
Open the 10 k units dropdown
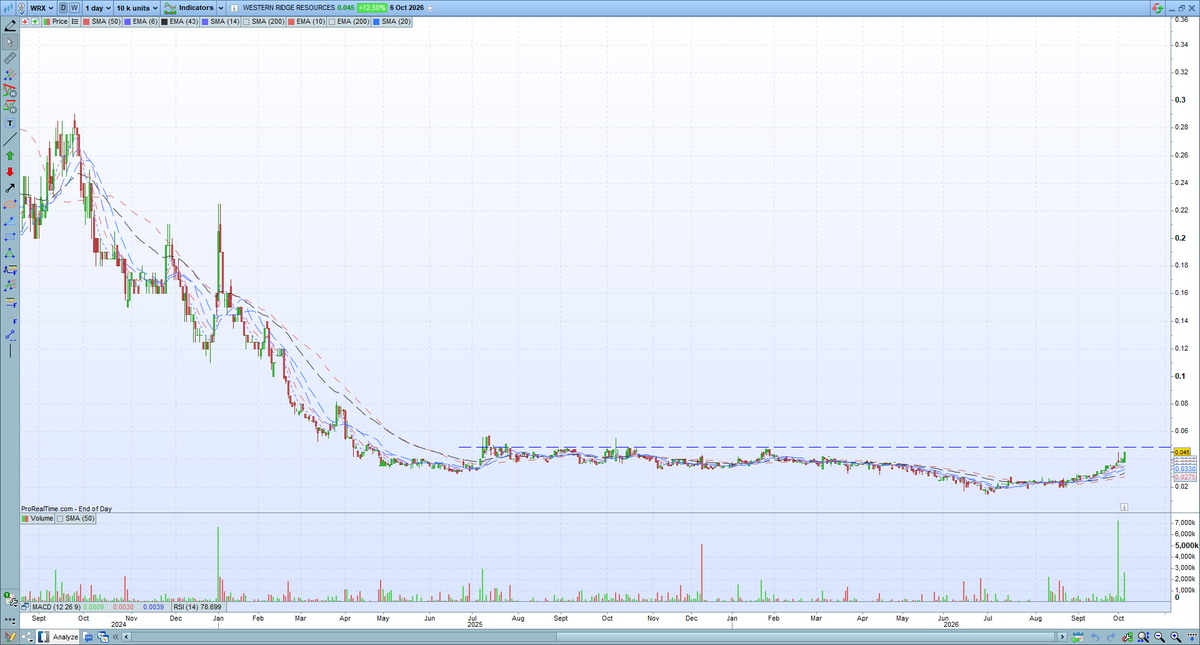click(x=137, y=8)
